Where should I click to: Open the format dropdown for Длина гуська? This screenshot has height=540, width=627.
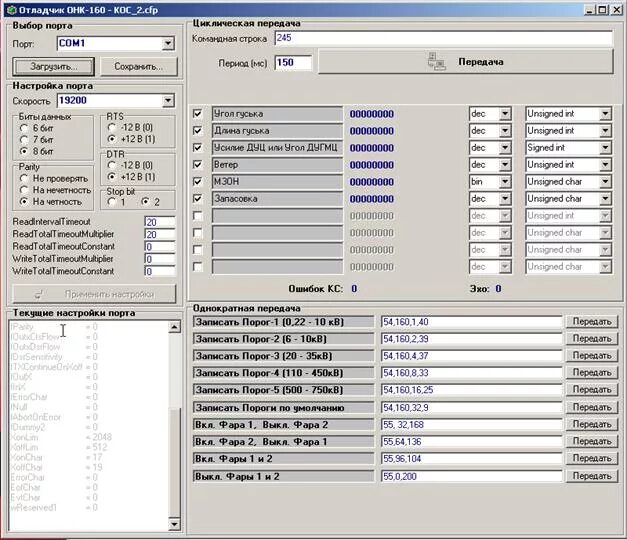tap(505, 131)
